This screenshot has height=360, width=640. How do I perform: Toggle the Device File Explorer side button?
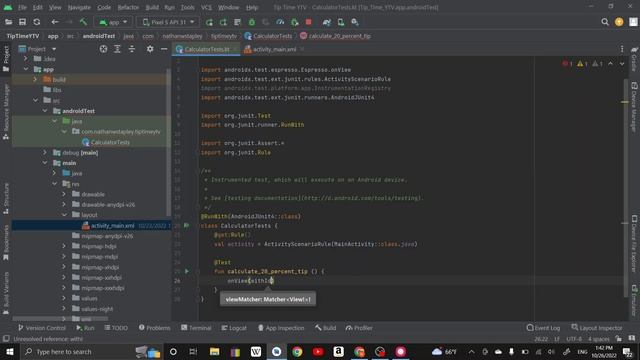click(x=634, y=243)
